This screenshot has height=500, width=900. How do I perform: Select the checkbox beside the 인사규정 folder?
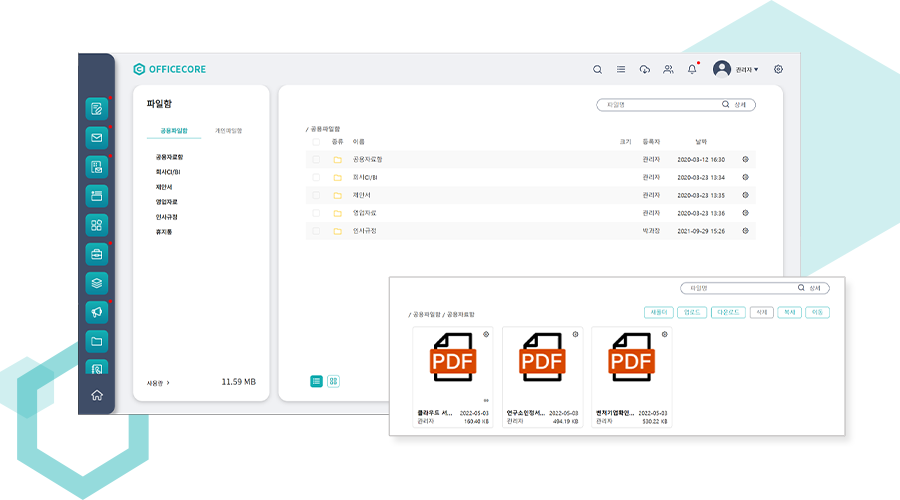(316, 231)
